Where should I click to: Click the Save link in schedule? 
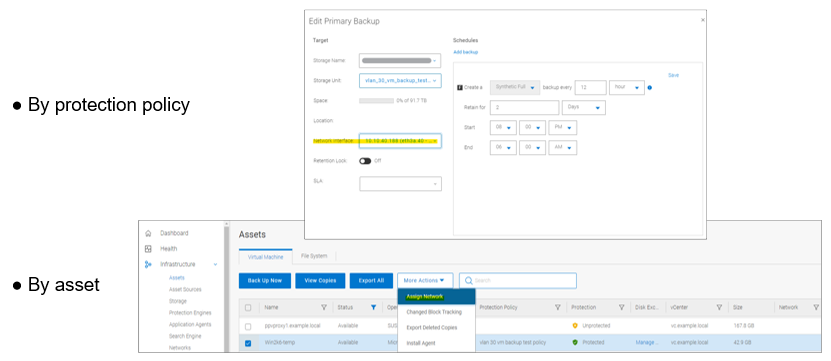click(x=673, y=75)
